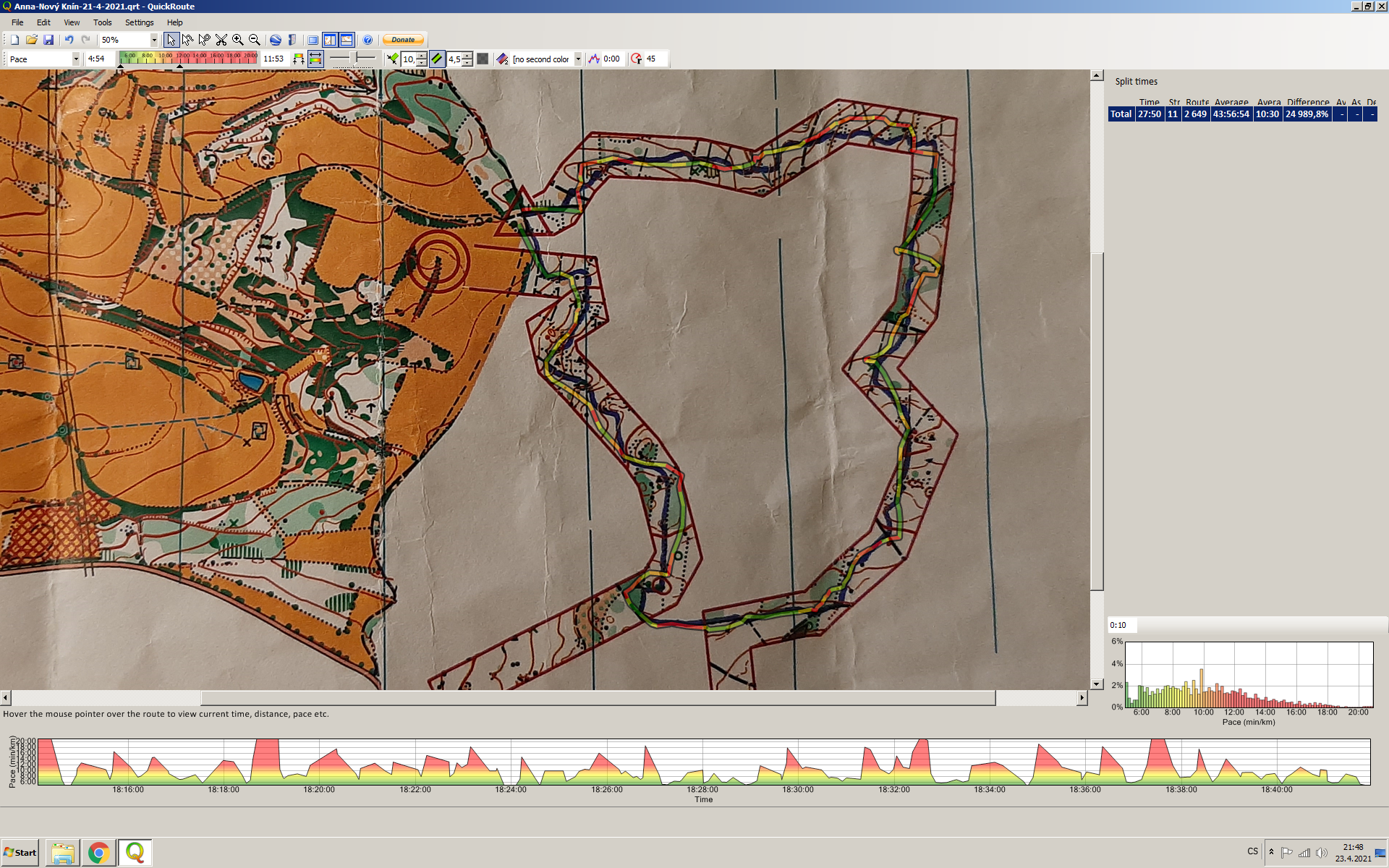Undo the last action
This screenshot has height=868, width=1389.
click(69, 40)
